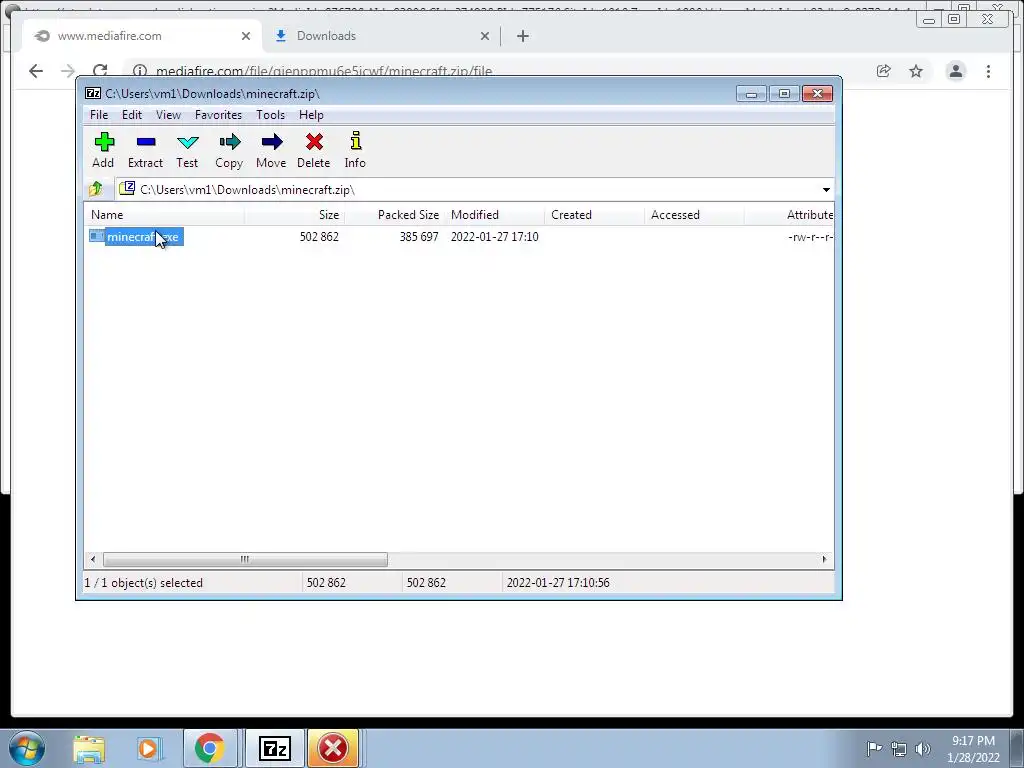
Task: Click the 2022-01-27 17:10:56 status bar entry
Action: [x=558, y=583]
